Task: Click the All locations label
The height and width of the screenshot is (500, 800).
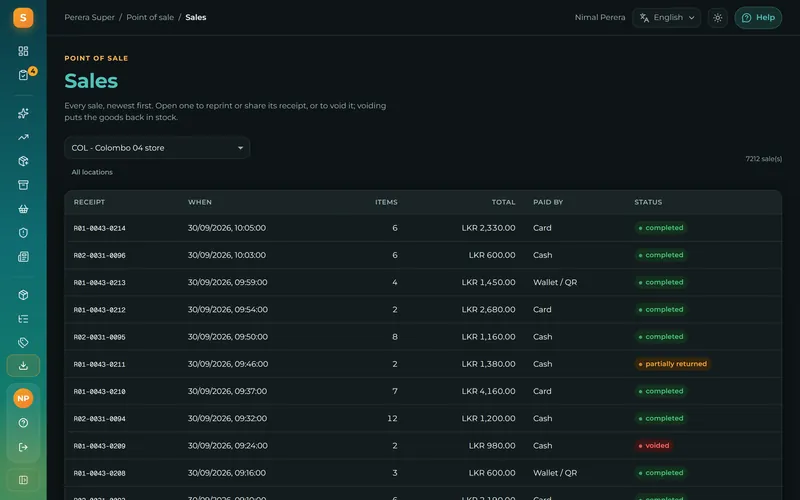Action: tap(92, 172)
